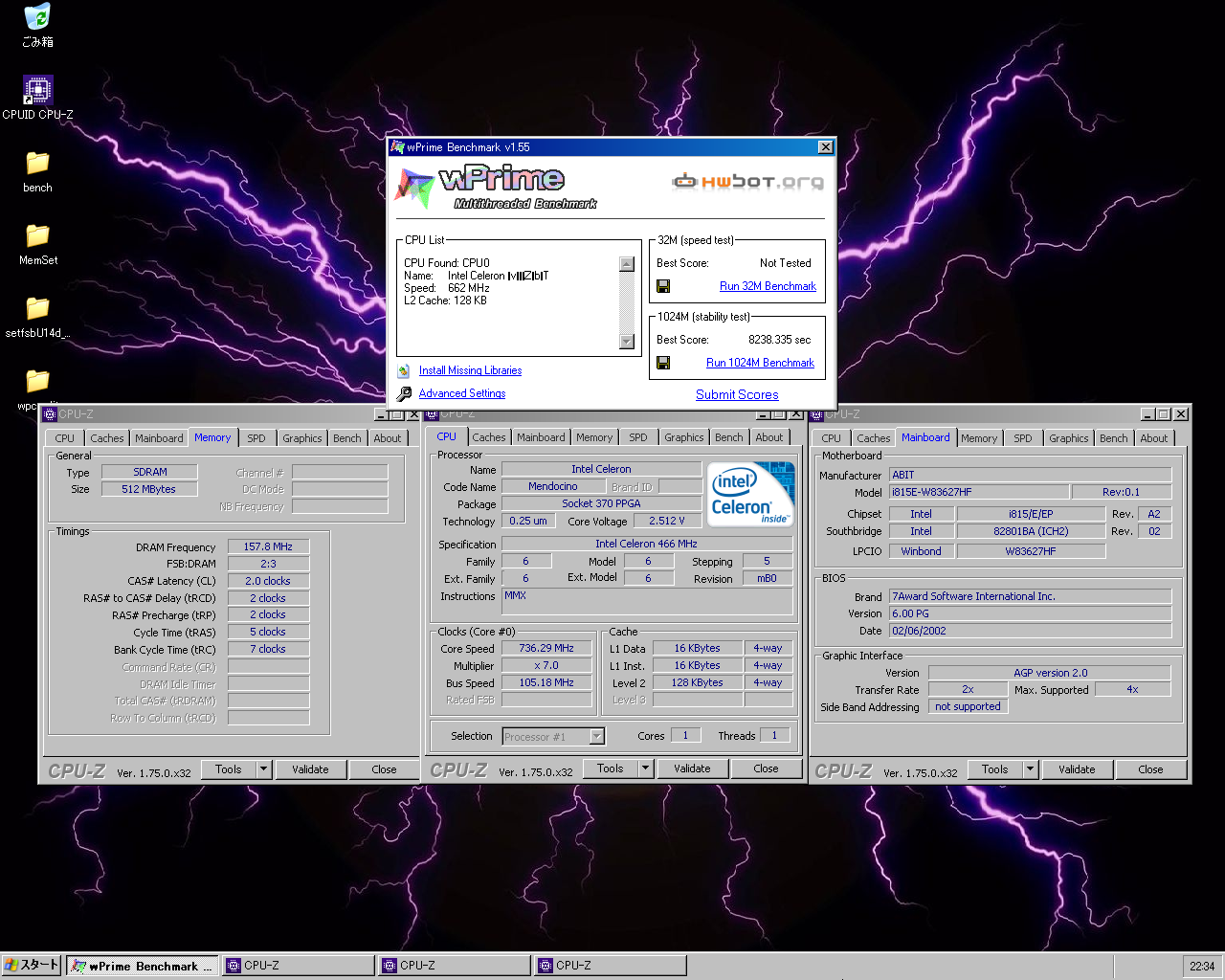
Task: Open CPU tab in Mainboard CPU-Z window
Action: click(831, 438)
